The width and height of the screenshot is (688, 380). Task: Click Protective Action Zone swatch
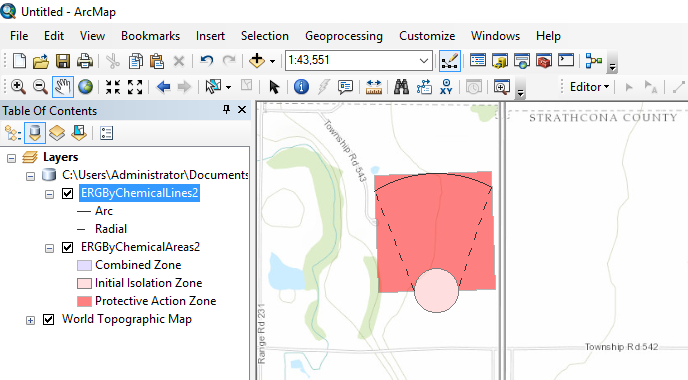84,301
